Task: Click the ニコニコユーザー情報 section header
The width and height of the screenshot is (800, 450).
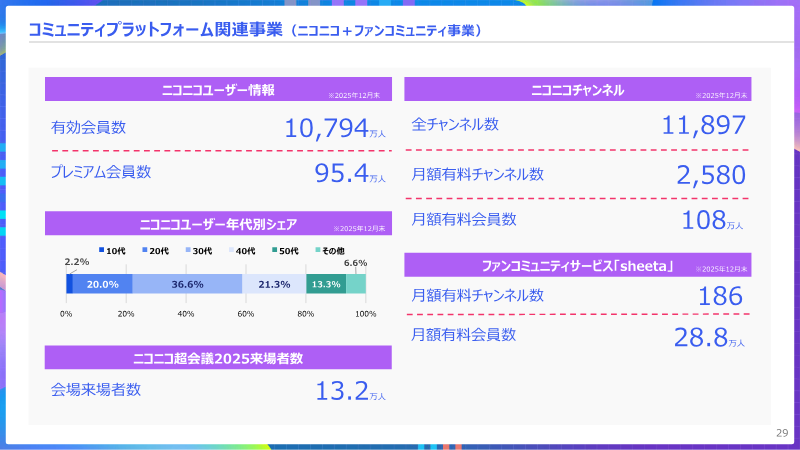Action: pyautogui.click(x=217, y=90)
